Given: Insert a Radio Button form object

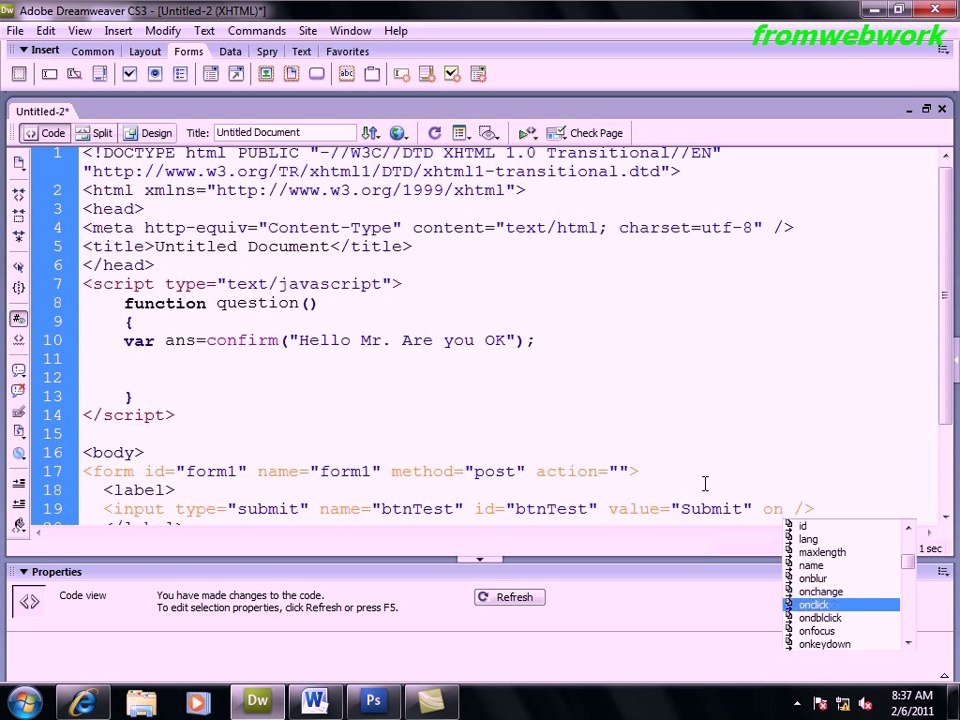Looking at the screenshot, I should (x=155, y=74).
